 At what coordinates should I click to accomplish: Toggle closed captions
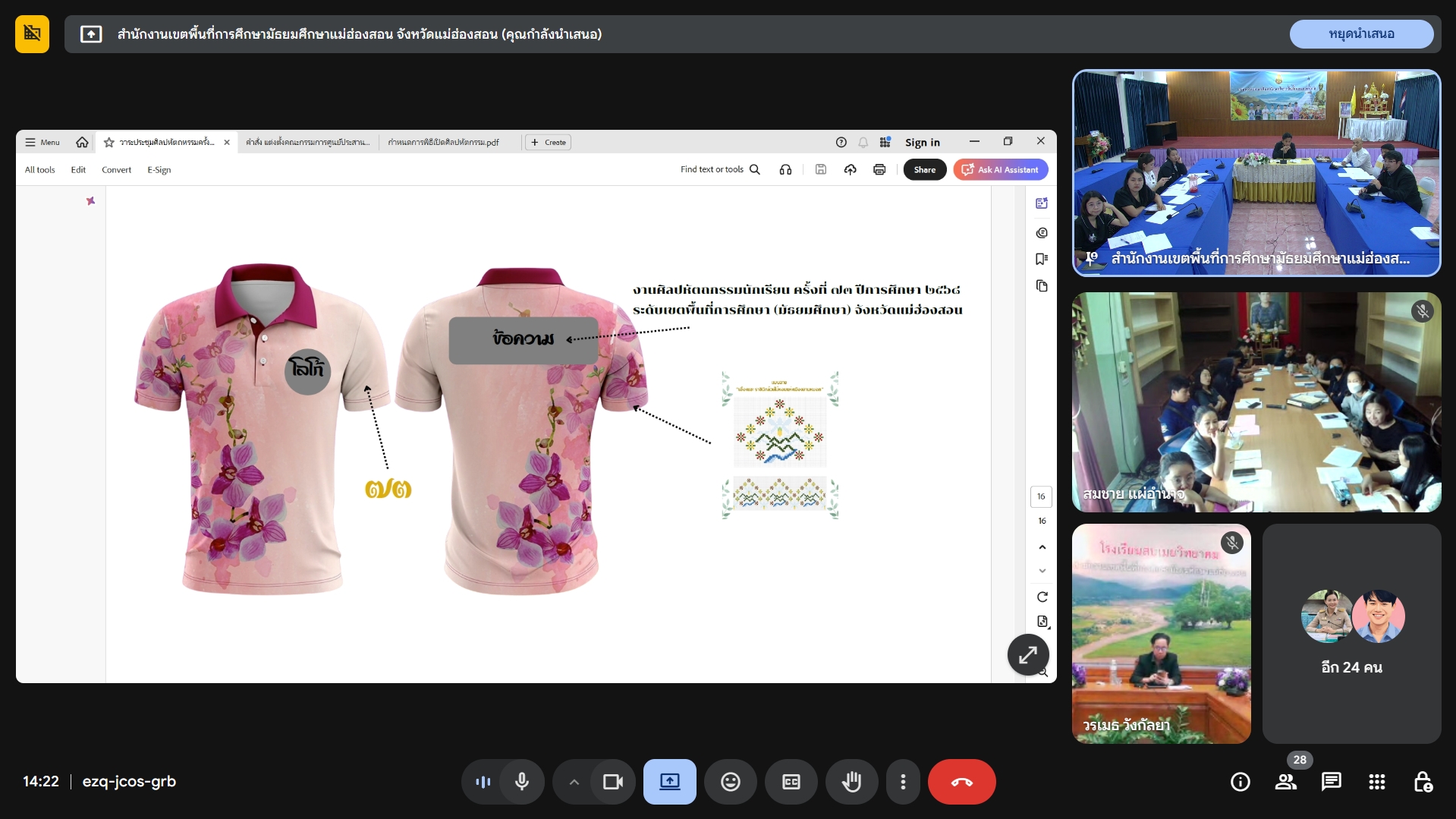(791, 782)
